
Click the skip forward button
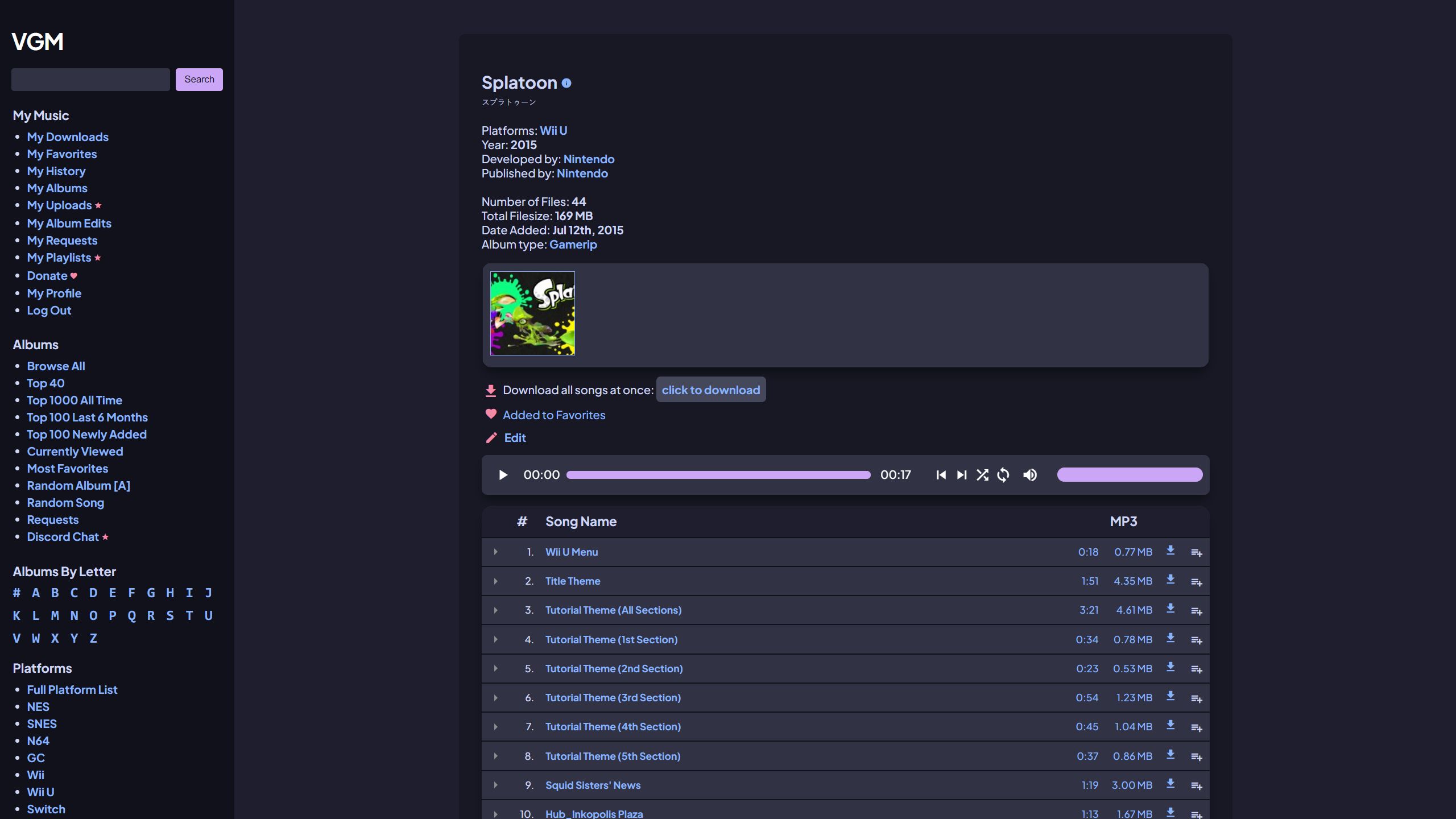tap(961, 474)
